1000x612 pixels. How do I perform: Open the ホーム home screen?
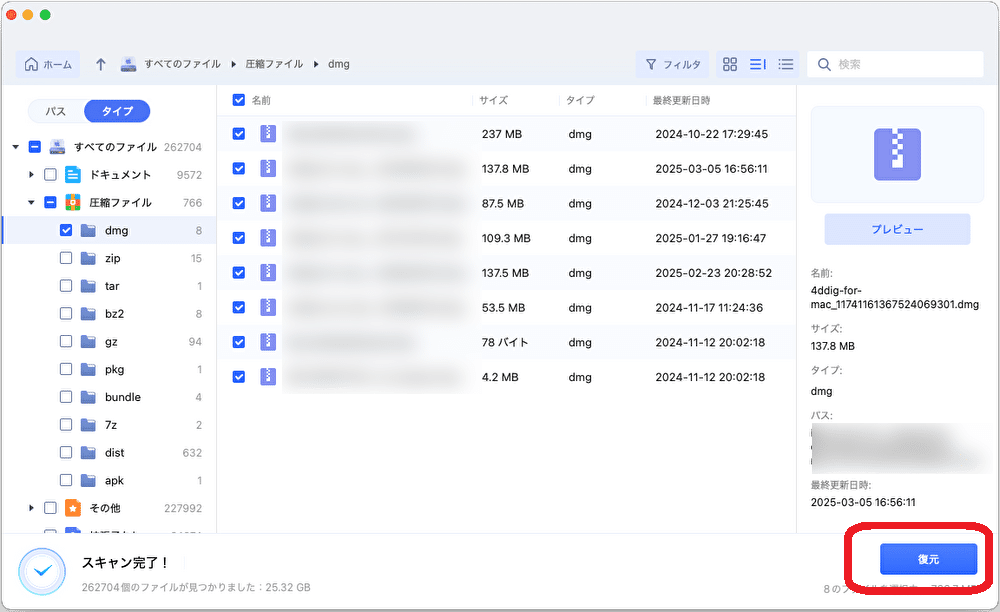(x=47, y=63)
